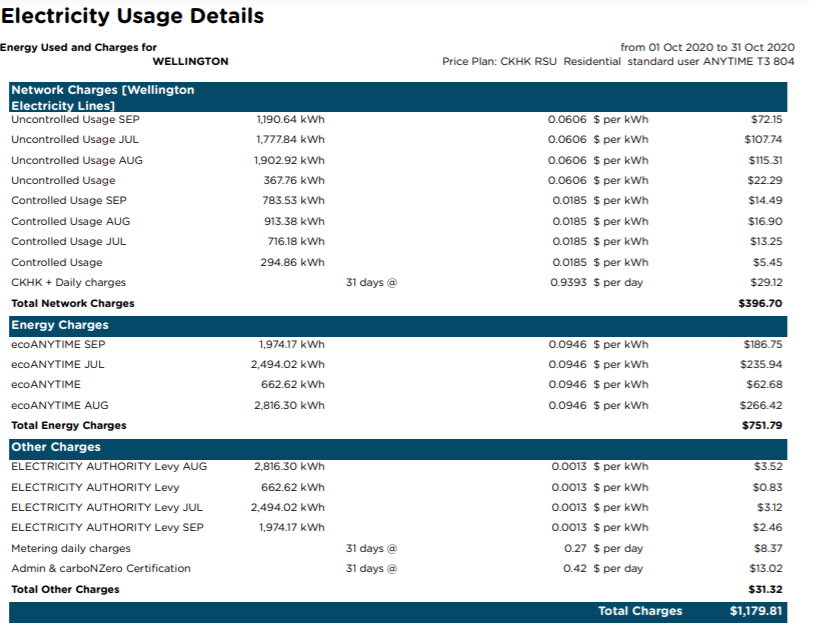Click the $751.79 energy total
This screenshot has width=819, height=632.
[x=762, y=426]
